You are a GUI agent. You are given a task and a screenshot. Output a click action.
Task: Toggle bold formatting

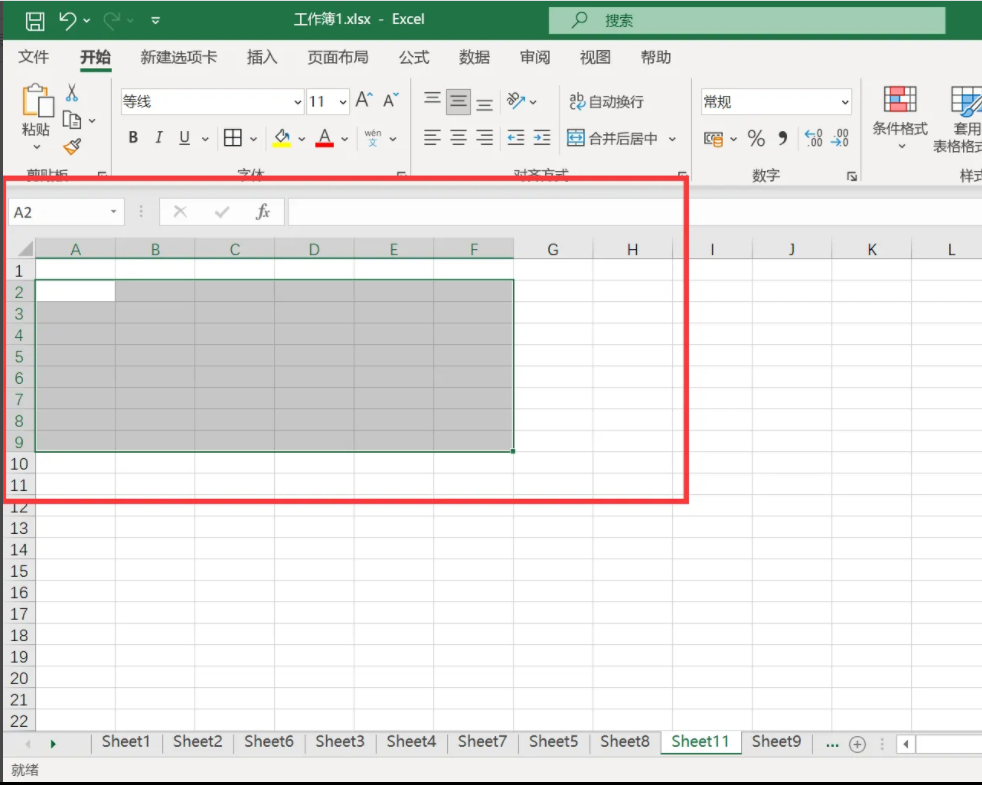point(133,138)
